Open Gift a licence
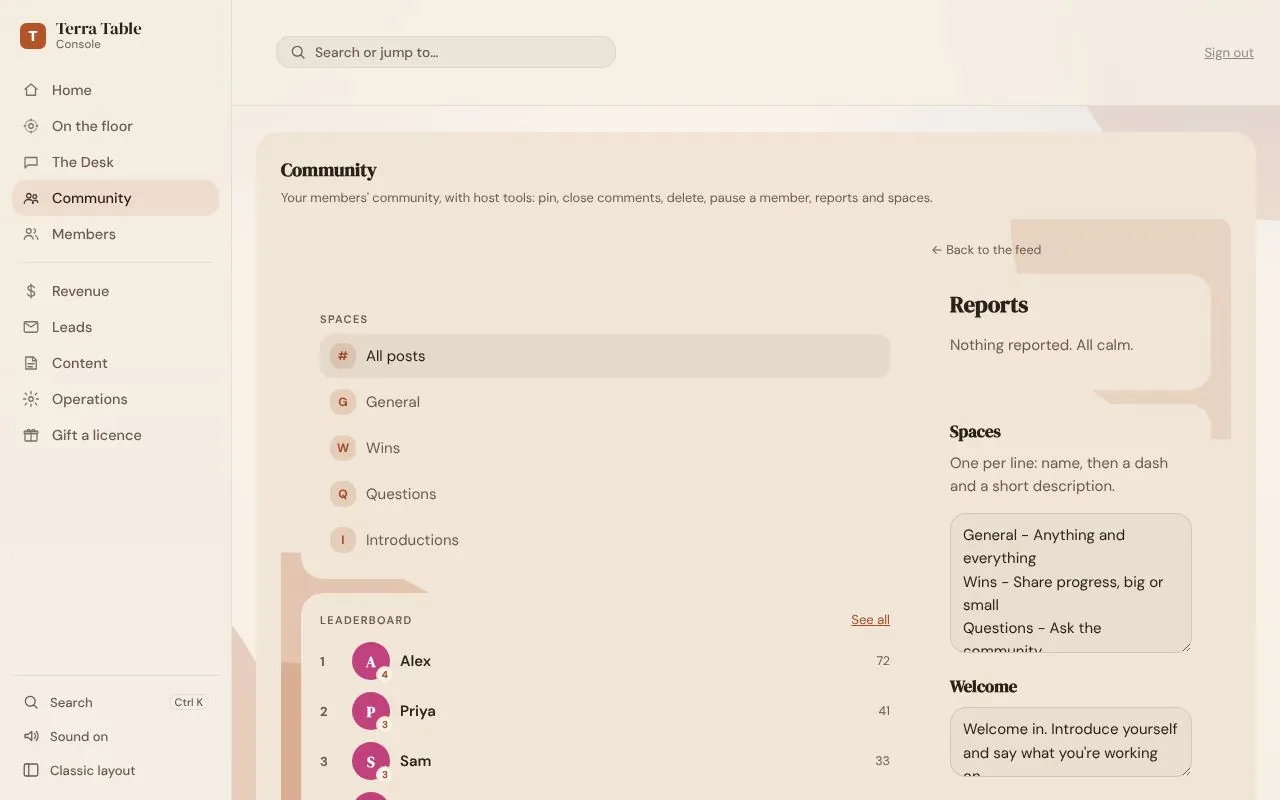Viewport: 1280px width, 800px height. (115, 435)
